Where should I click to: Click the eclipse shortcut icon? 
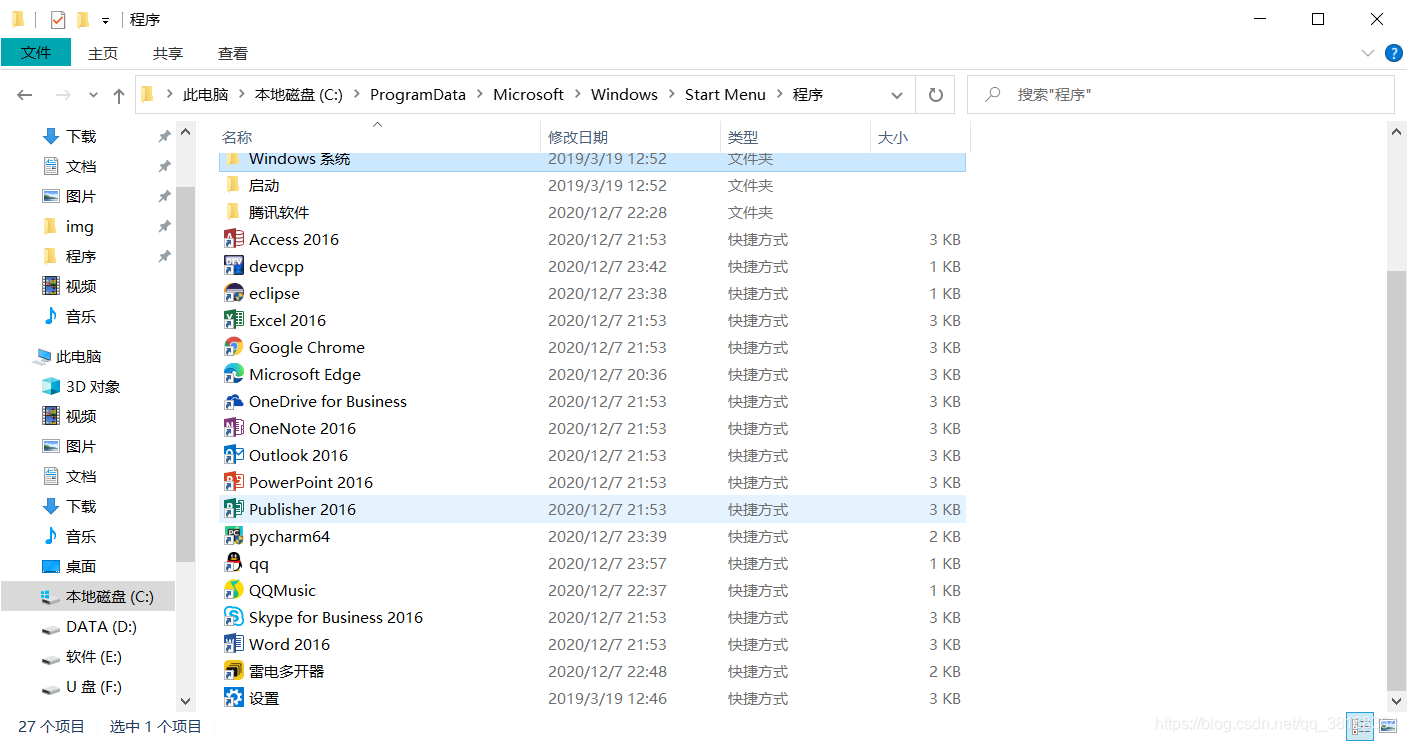(234, 293)
